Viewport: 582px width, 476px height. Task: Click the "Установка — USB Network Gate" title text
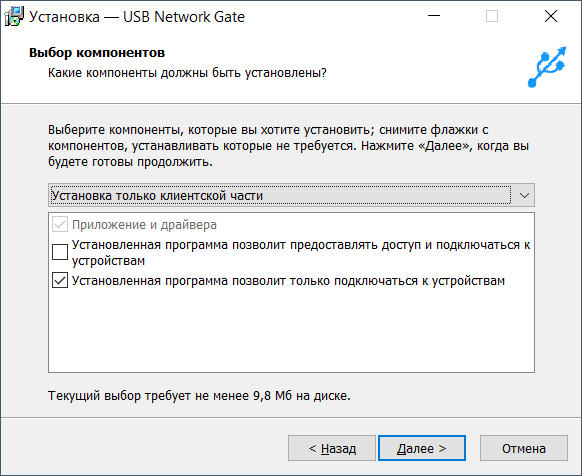[137, 17]
